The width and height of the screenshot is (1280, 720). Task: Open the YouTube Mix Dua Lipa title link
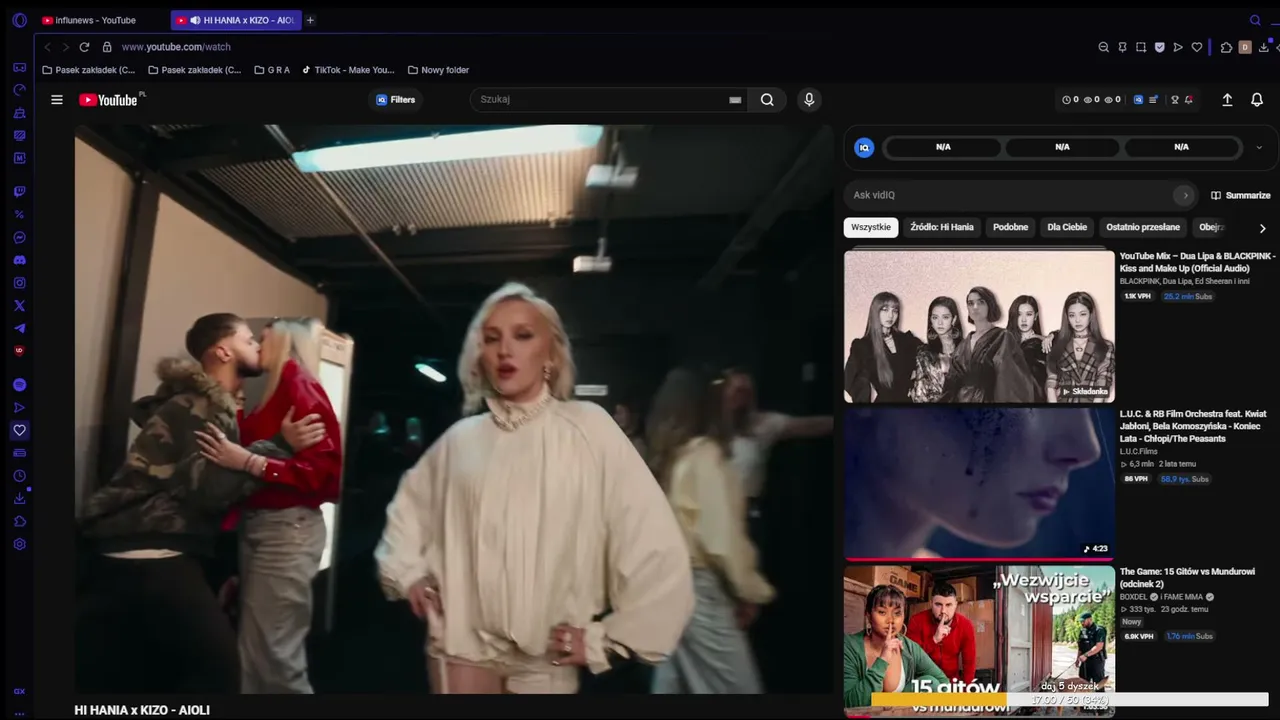pos(1198,262)
